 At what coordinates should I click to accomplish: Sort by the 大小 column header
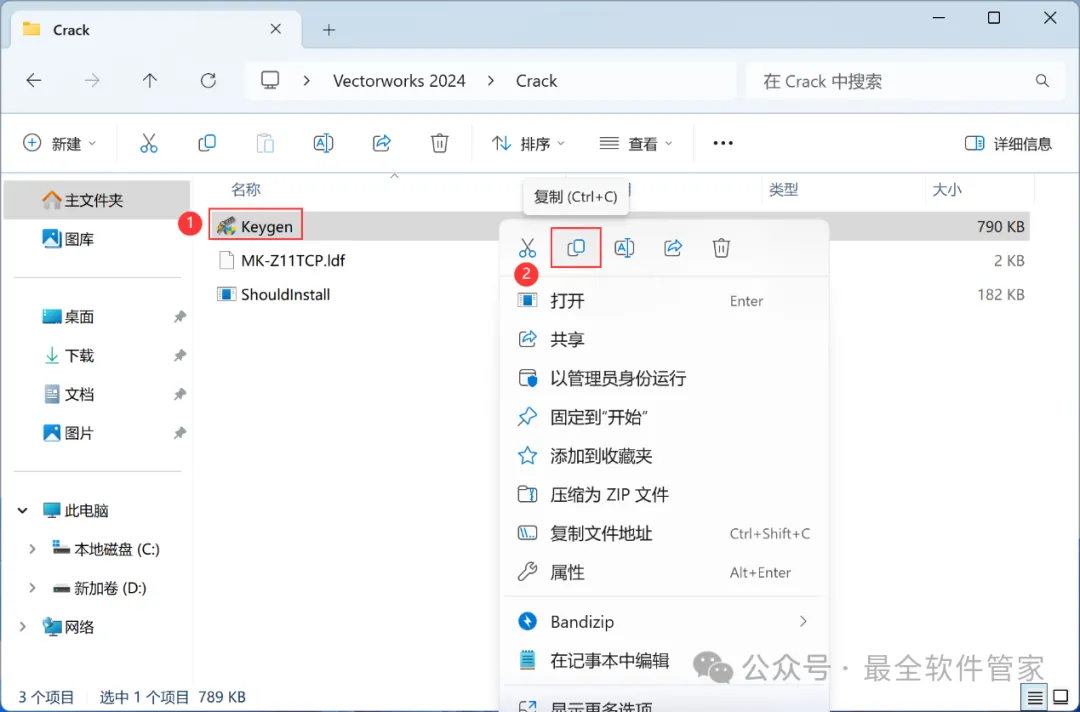947,189
